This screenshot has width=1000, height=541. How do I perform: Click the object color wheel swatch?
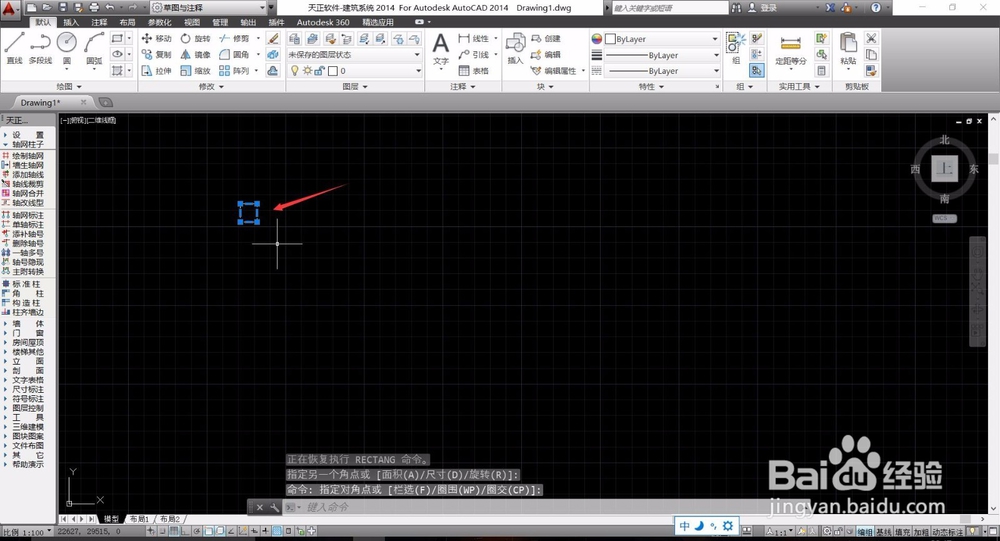[596, 39]
